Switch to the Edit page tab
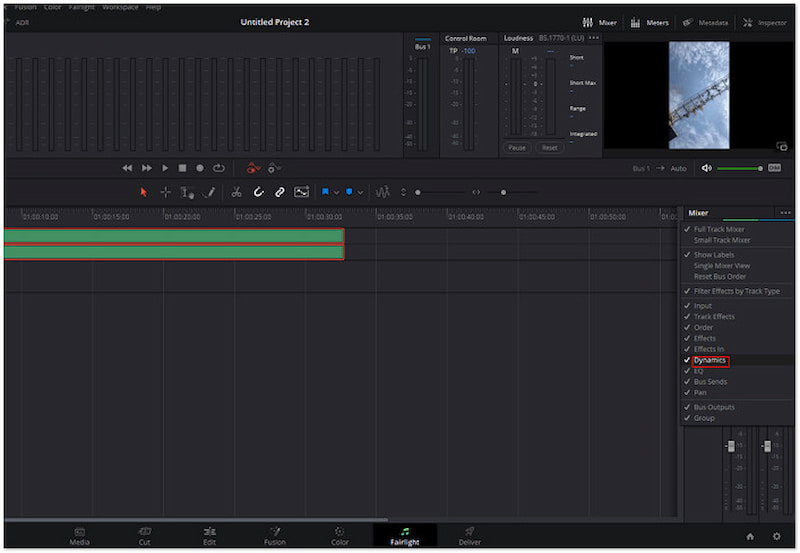 coord(209,536)
